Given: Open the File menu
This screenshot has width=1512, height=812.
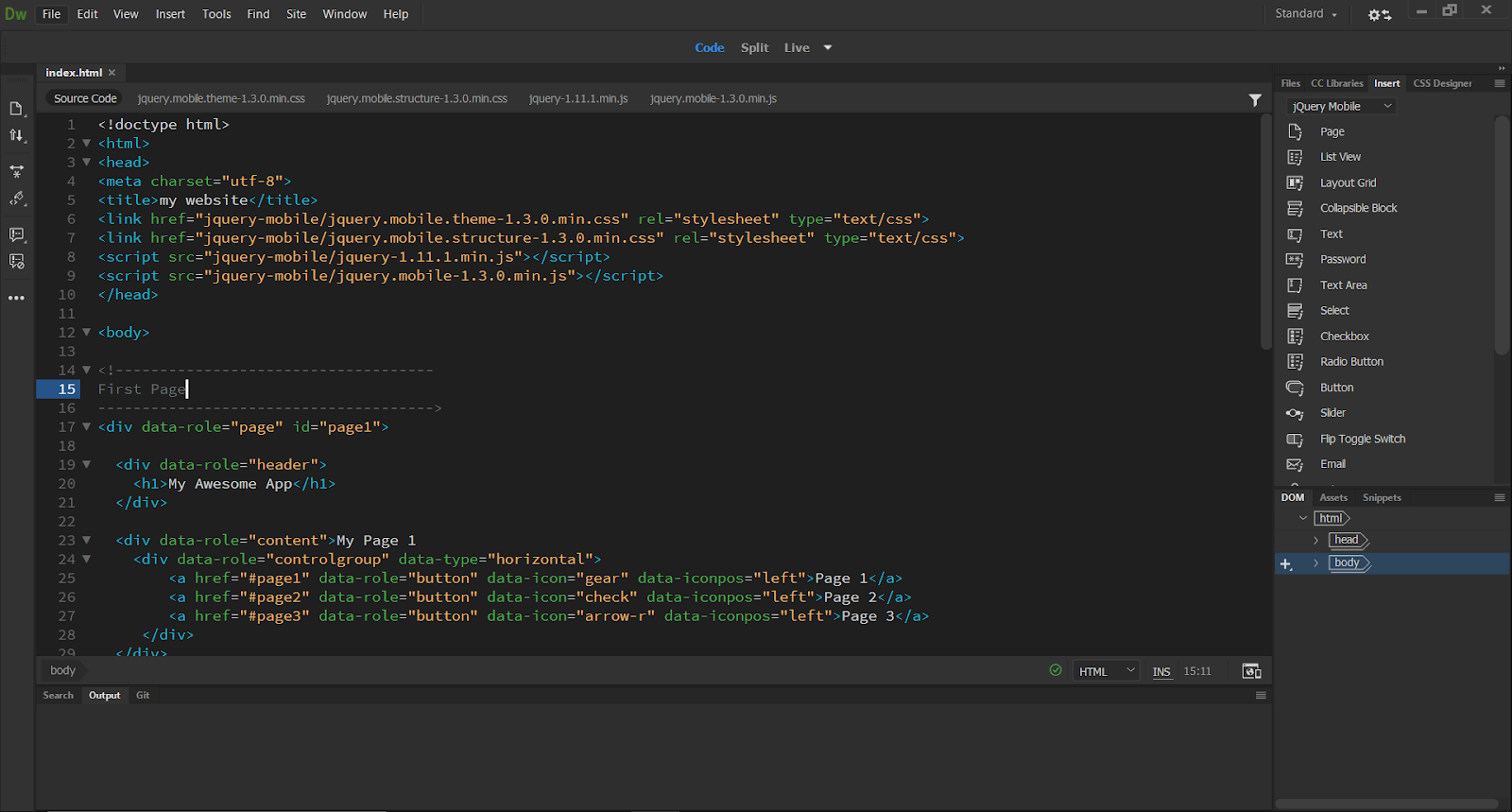Looking at the screenshot, I should coord(51,14).
